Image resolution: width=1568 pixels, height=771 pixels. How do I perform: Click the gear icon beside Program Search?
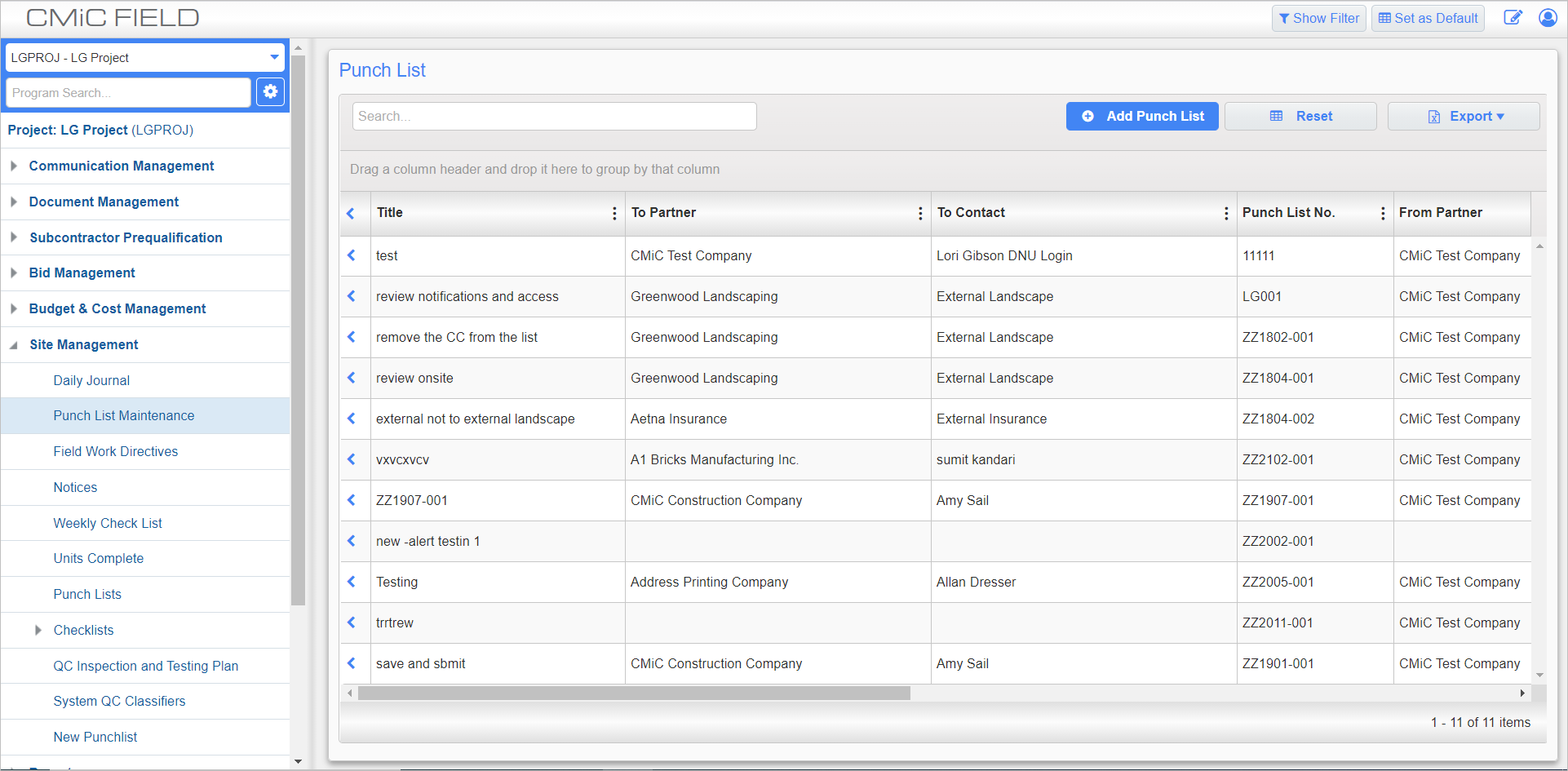tap(270, 92)
